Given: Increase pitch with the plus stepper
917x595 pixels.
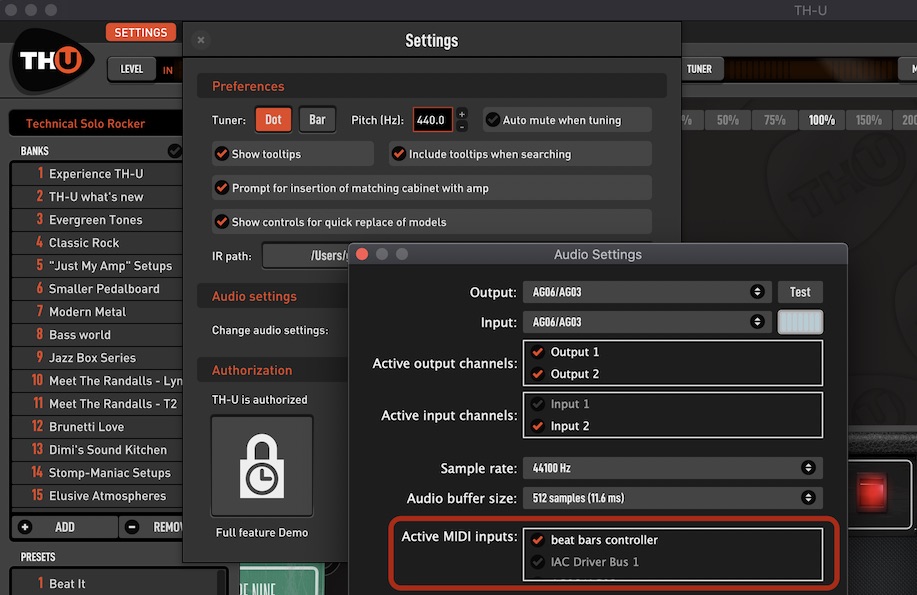Looking at the screenshot, I should click(x=462, y=114).
